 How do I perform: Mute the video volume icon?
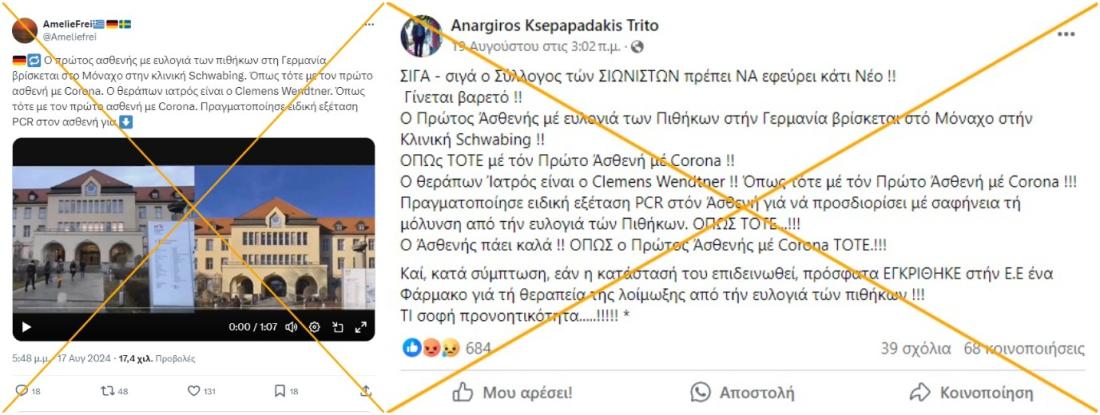290,327
